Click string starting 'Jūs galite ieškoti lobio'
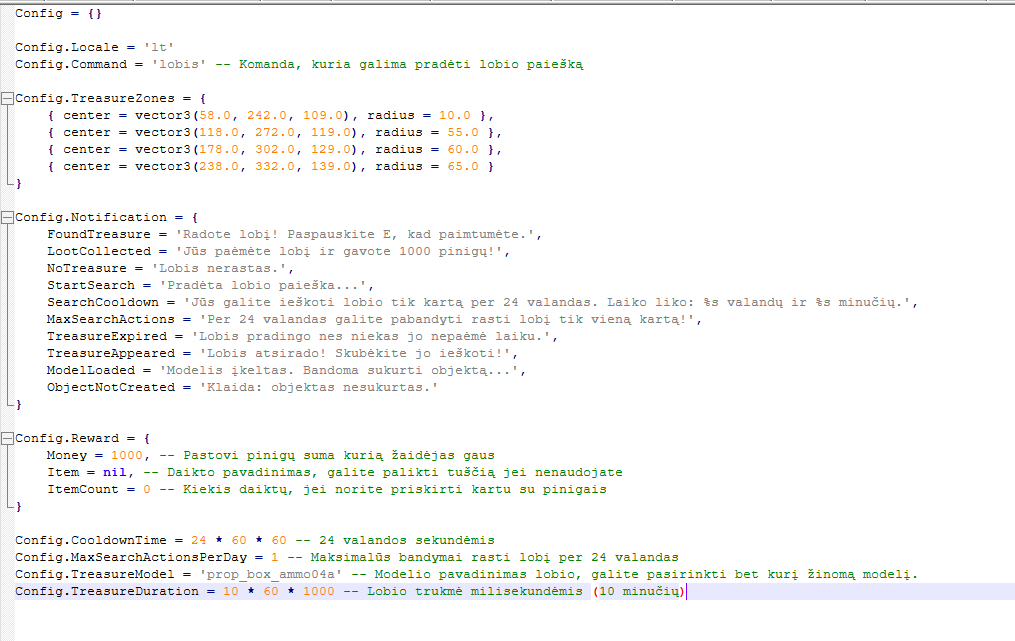The width and height of the screenshot is (1015, 641). (x=547, y=302)
